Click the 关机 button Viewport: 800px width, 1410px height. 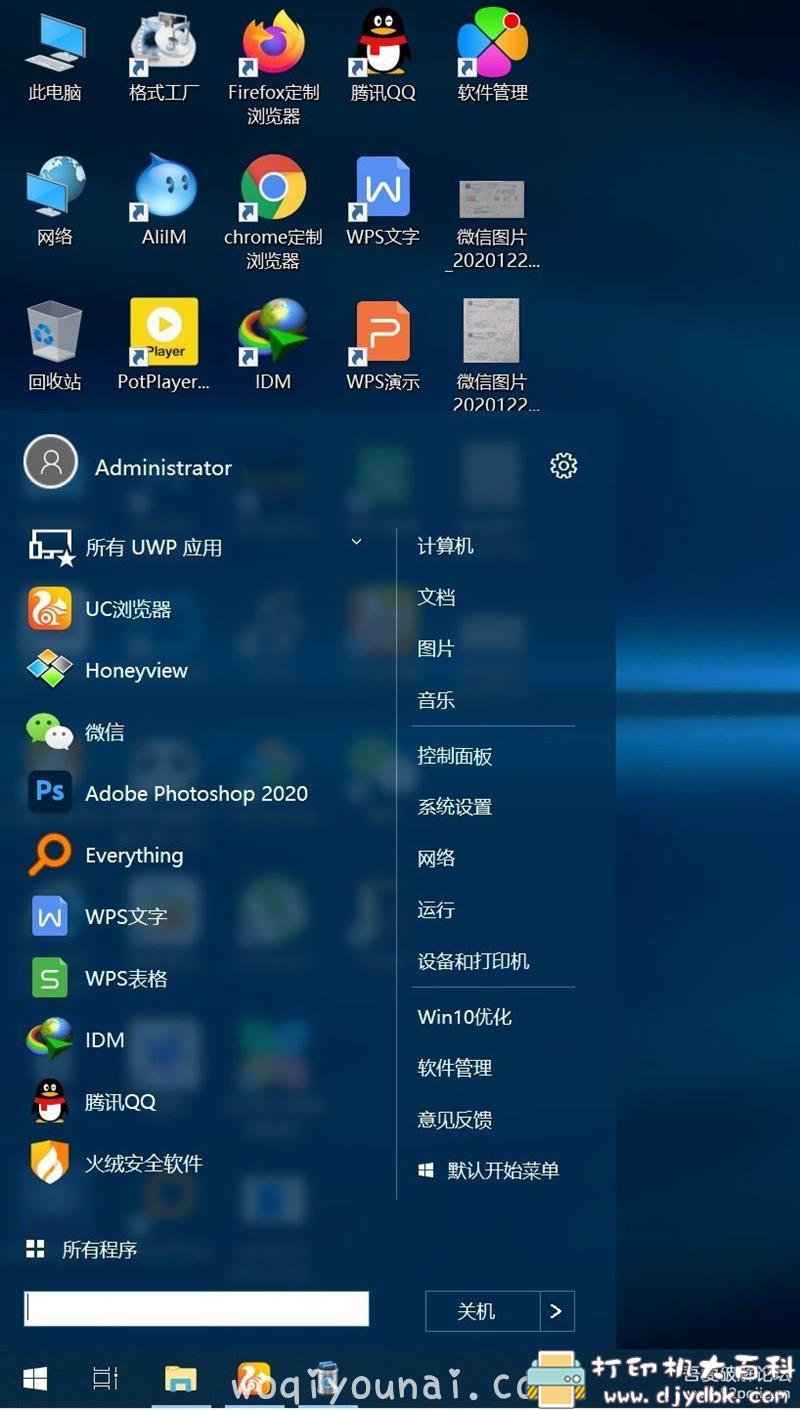tap(483, 1311)
